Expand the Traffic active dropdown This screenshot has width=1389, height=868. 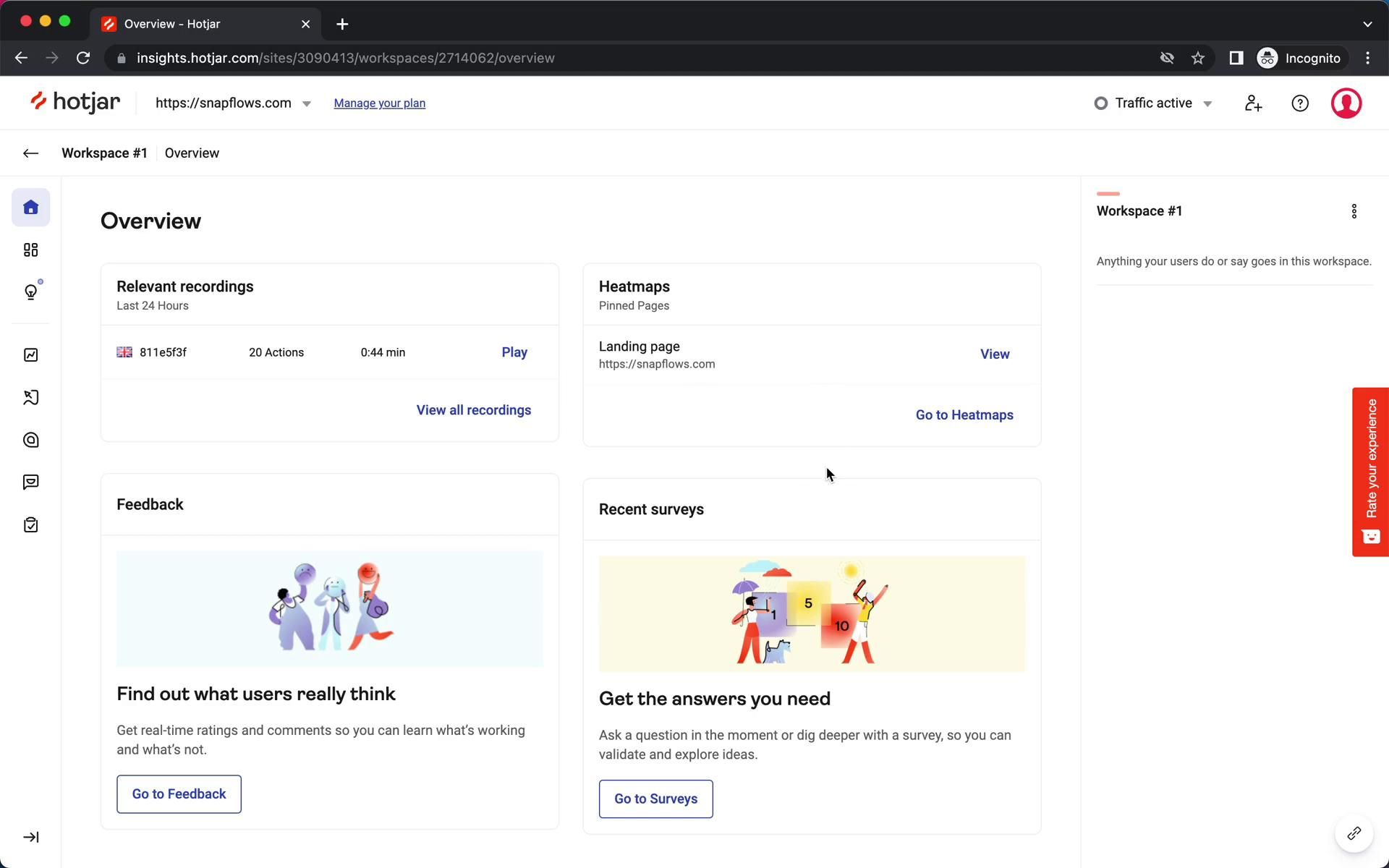click(x=1153, y=103)
